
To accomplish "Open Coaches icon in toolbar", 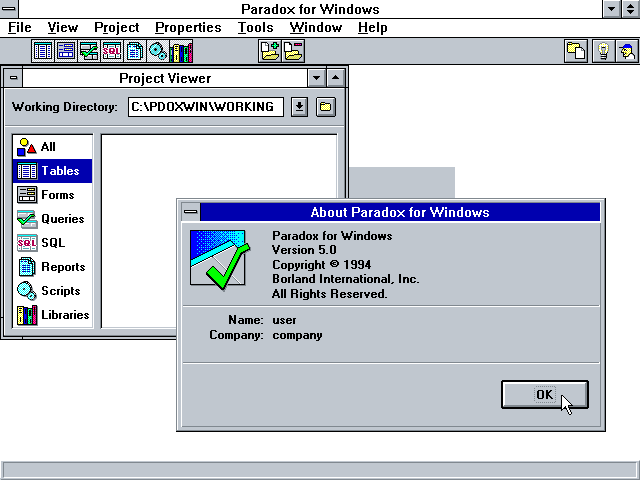I will pos(627,51).
